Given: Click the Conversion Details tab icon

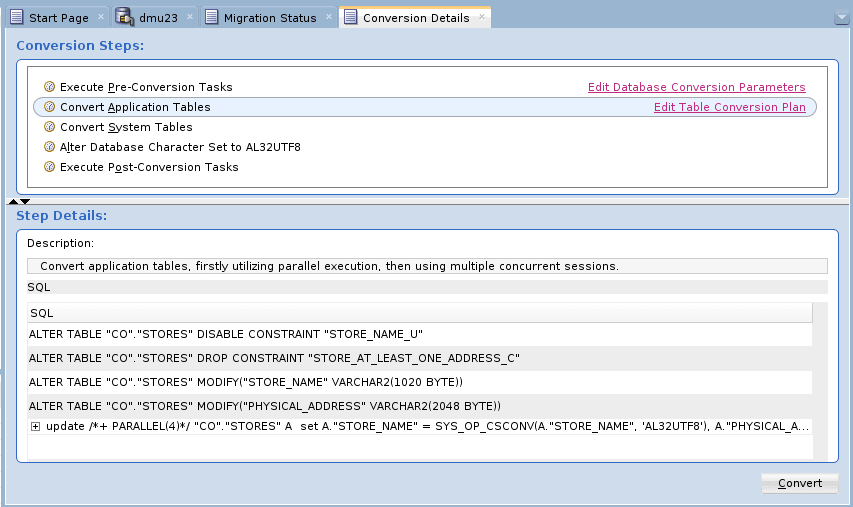Looking at the screenshot, I should coord(350,17).
